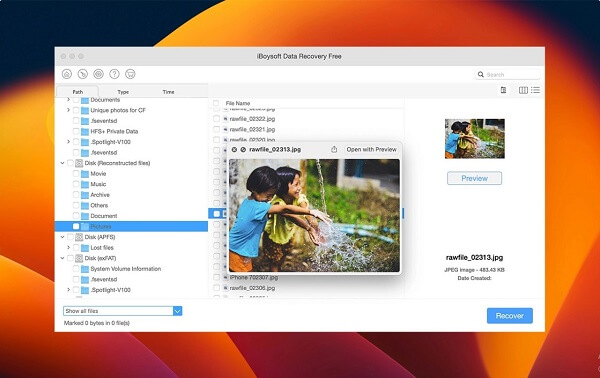Click the Document folder icon
The image size is (600, 378).
click(85, 216)
